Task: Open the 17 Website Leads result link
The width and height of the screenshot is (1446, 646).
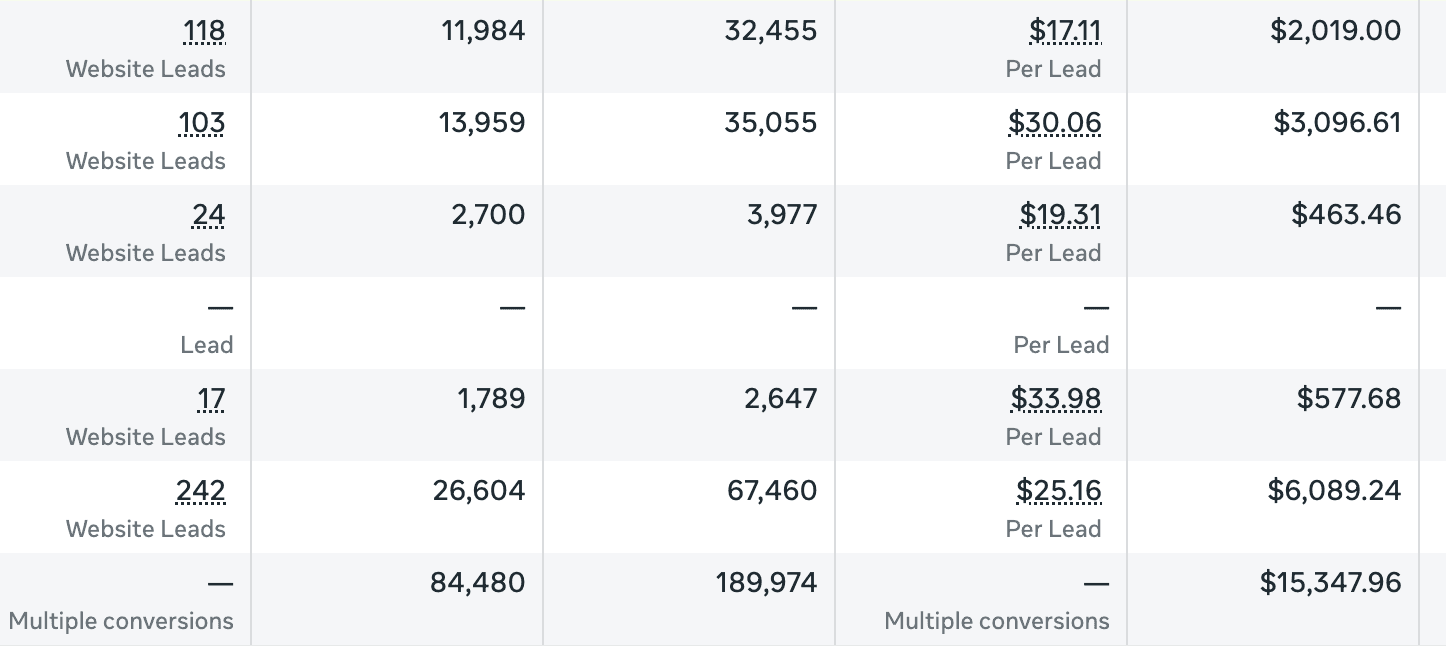Action: point(211,400)
